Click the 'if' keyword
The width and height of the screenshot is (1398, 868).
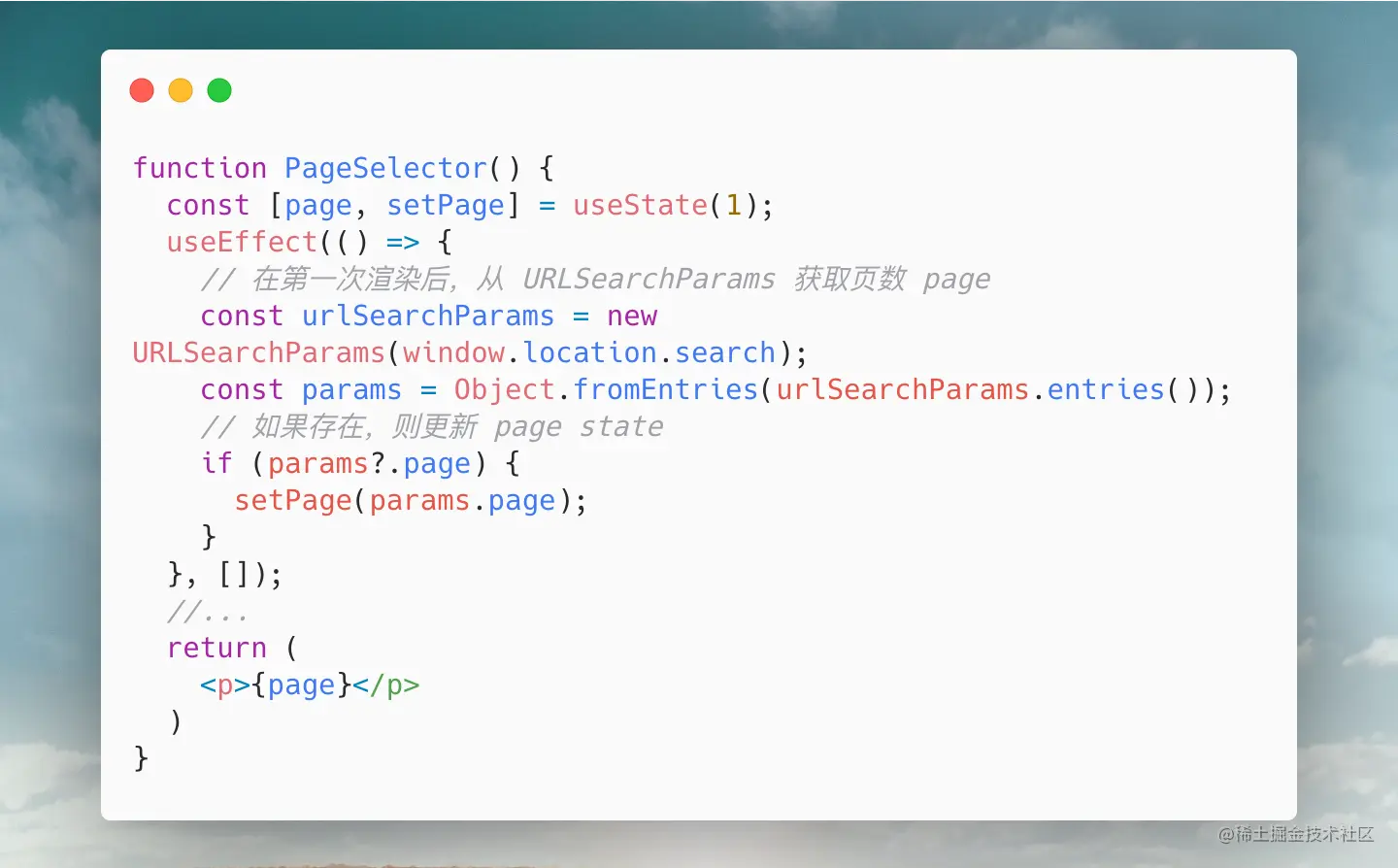point(216,463)
